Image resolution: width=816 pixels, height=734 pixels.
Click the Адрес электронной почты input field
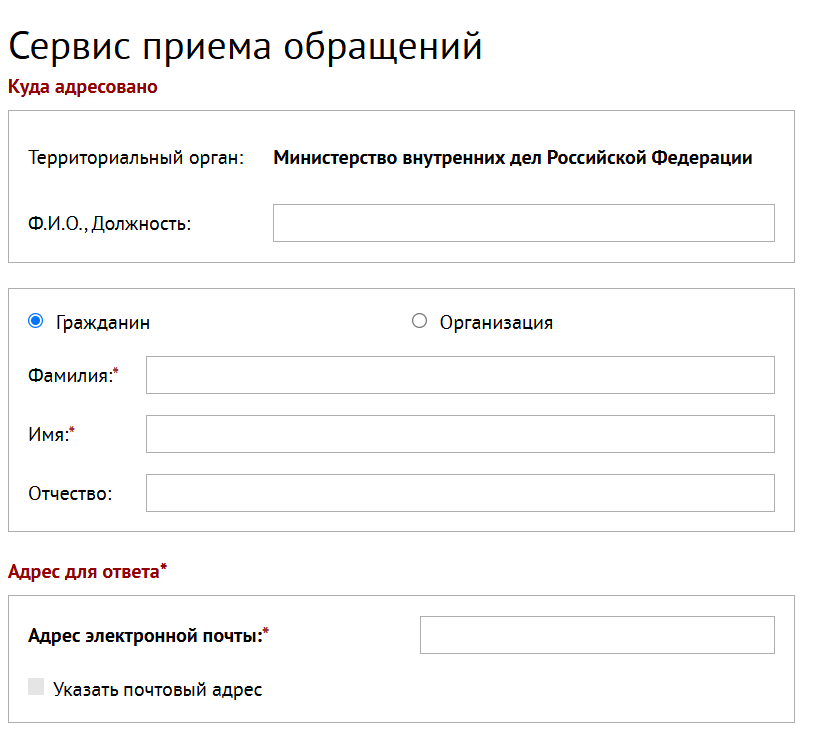coord(597,633)
